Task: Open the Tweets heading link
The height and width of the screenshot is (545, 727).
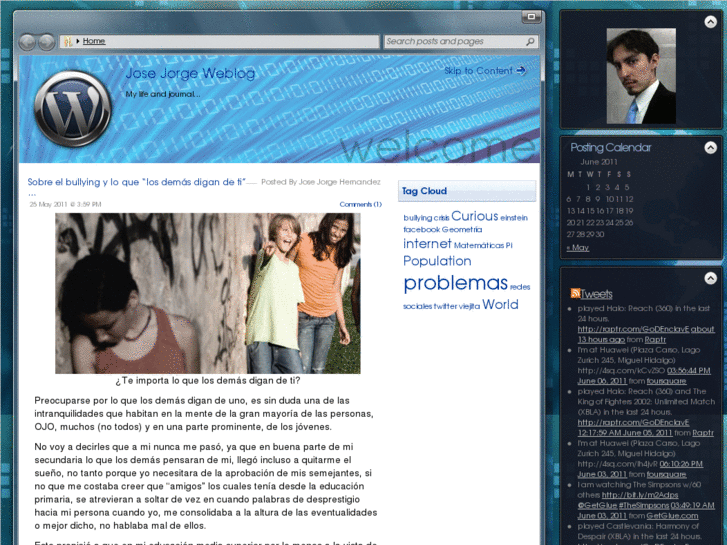Action: click(596, 294)
